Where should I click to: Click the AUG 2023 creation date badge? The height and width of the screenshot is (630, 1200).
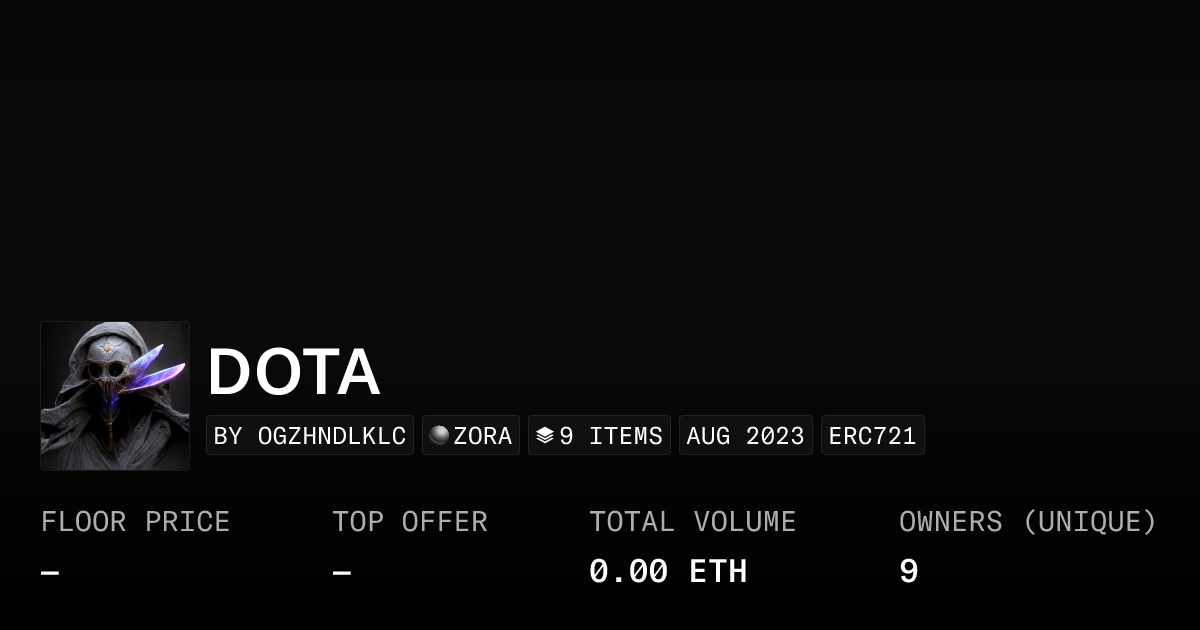tap(745, 436)
